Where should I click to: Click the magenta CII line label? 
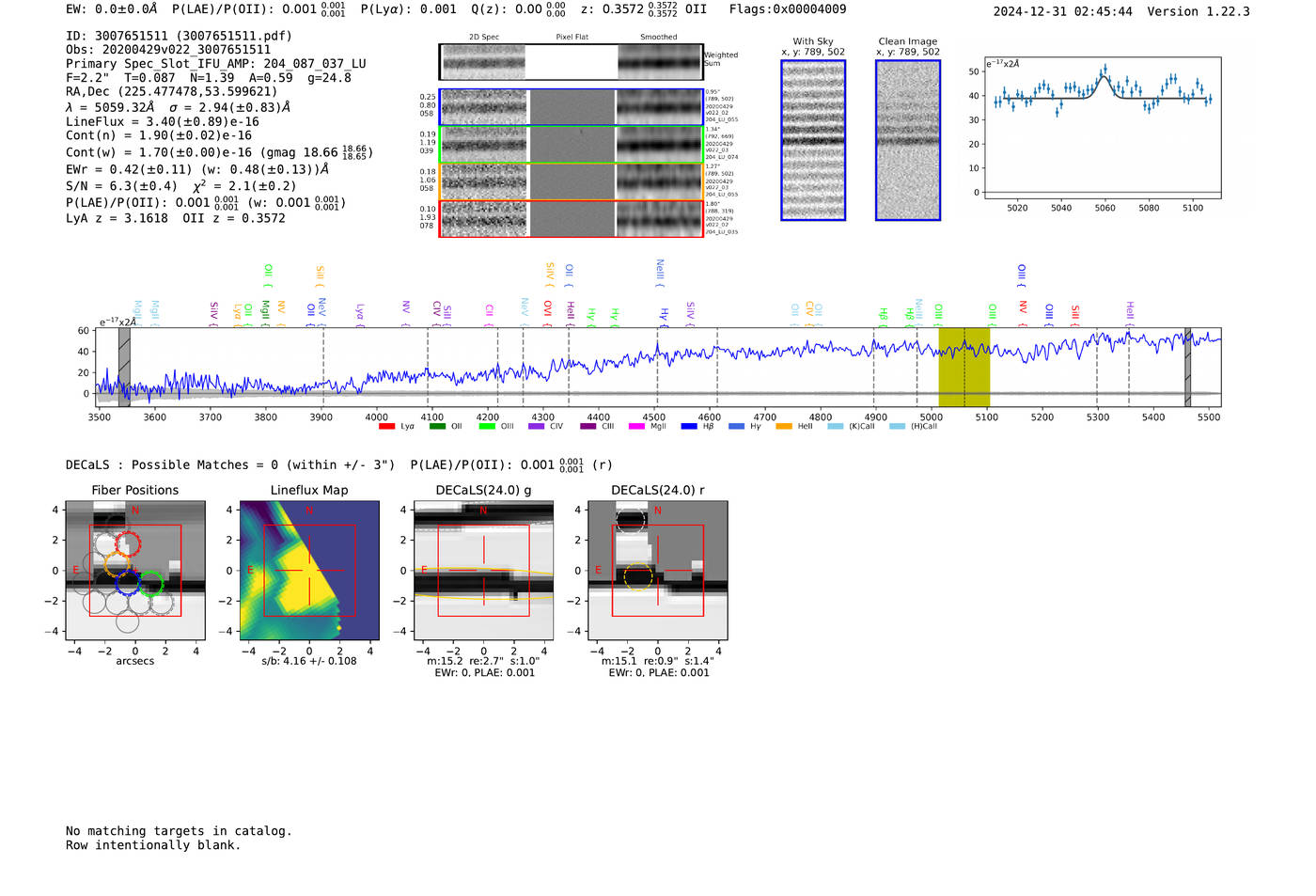(x=490, y=315)
